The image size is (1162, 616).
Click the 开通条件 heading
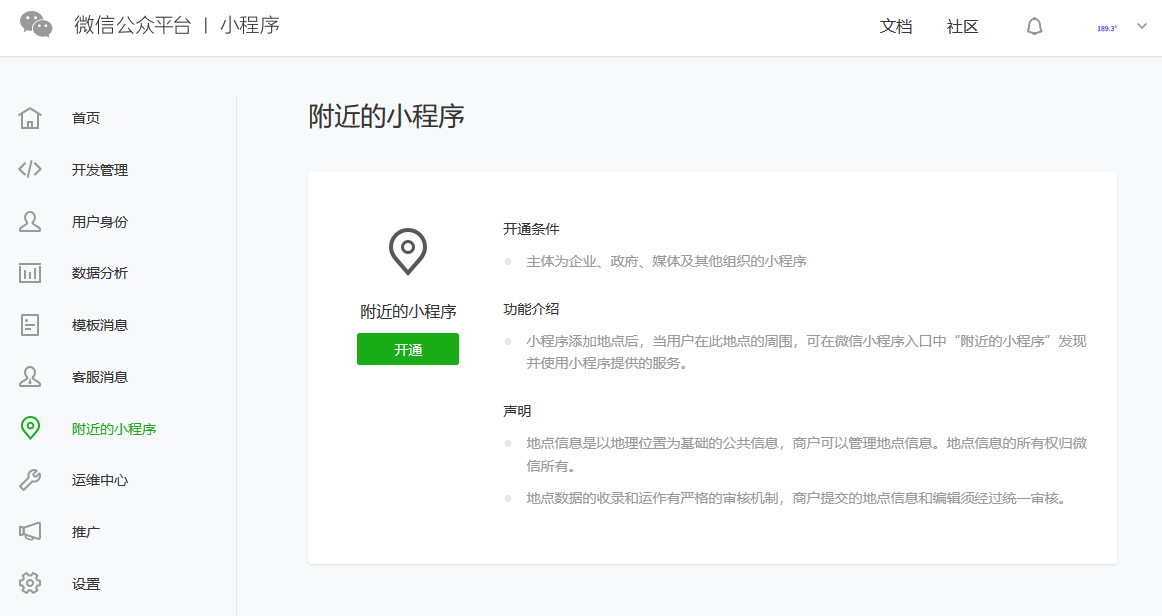click(531, 229)
